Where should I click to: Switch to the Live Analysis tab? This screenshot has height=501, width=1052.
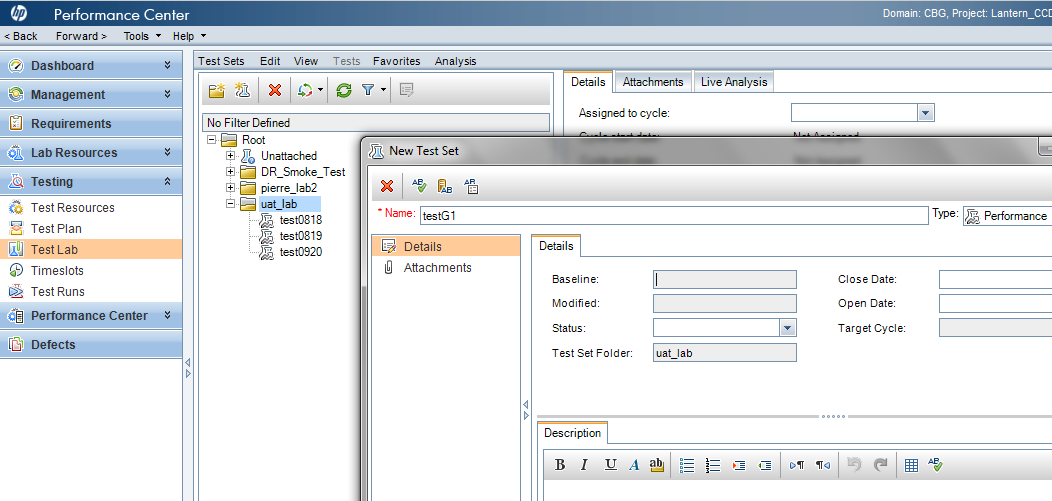tap(734, 82)
